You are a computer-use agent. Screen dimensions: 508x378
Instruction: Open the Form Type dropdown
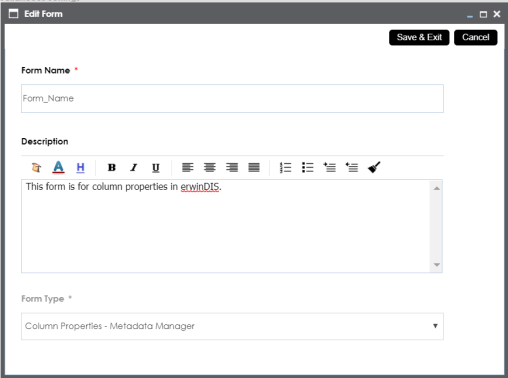232,326
